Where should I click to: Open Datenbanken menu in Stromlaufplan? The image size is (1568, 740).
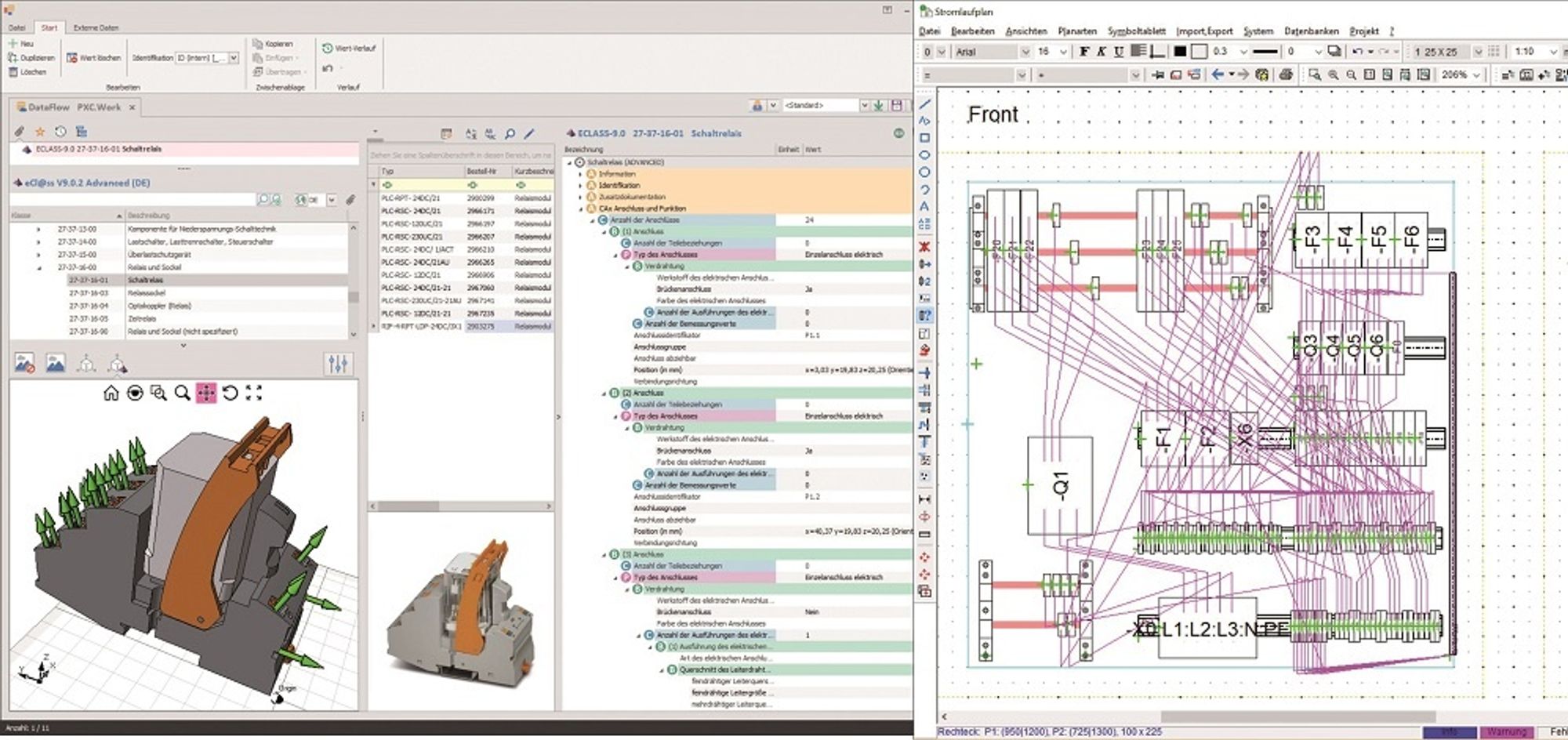tap(1311, 31)
